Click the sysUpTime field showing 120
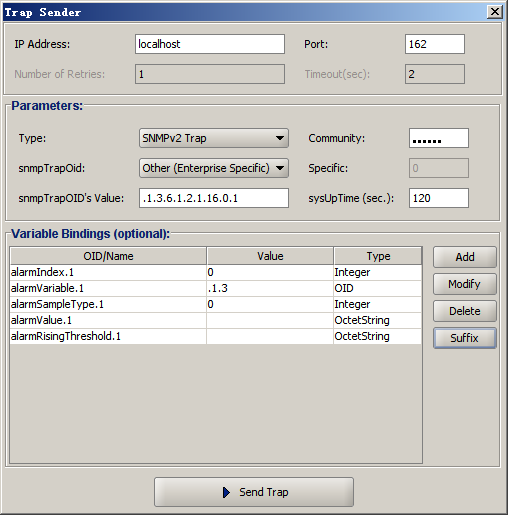508x515 pixels. click(x=439, y=198)
